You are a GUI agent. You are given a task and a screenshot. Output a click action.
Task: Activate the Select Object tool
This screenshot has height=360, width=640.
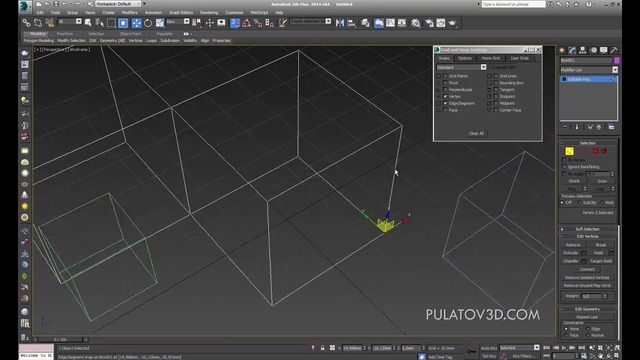(x=88, y=23)
